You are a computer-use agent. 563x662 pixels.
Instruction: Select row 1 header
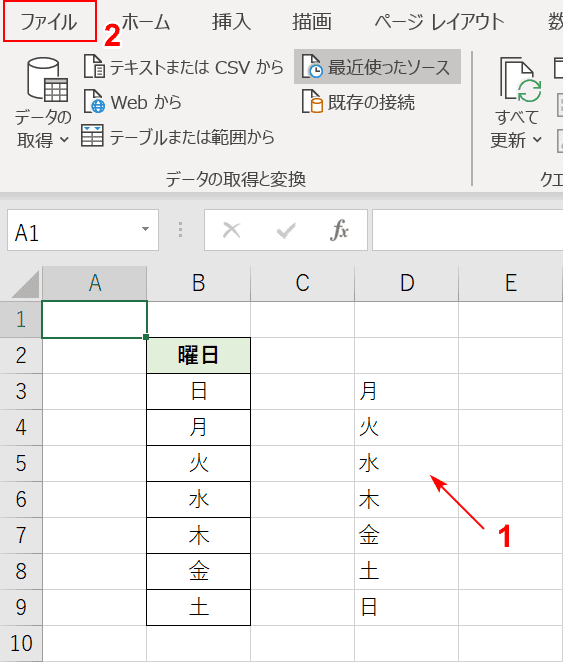(21, 320)
